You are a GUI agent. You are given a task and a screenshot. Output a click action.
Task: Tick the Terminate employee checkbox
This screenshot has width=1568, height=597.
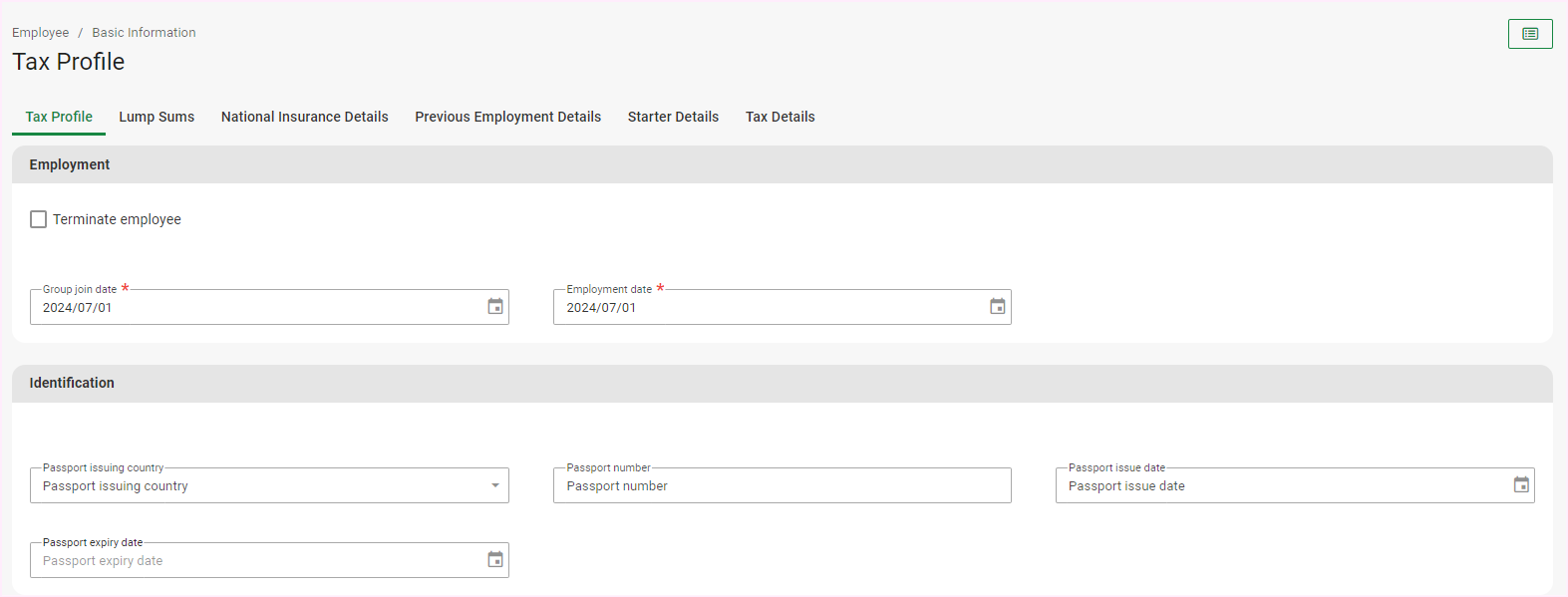click(39, 219)
